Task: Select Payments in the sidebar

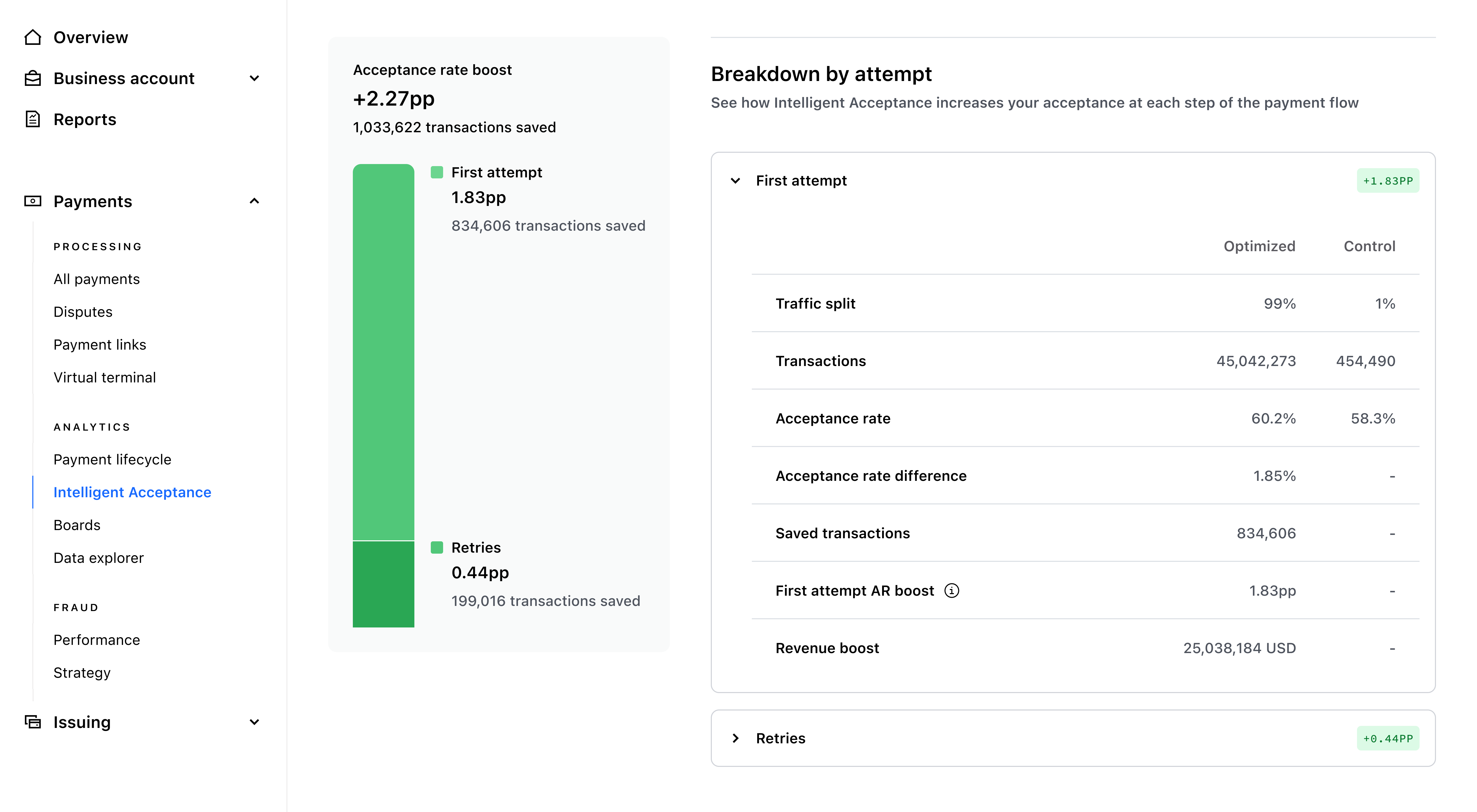Action: pos(93,201)
